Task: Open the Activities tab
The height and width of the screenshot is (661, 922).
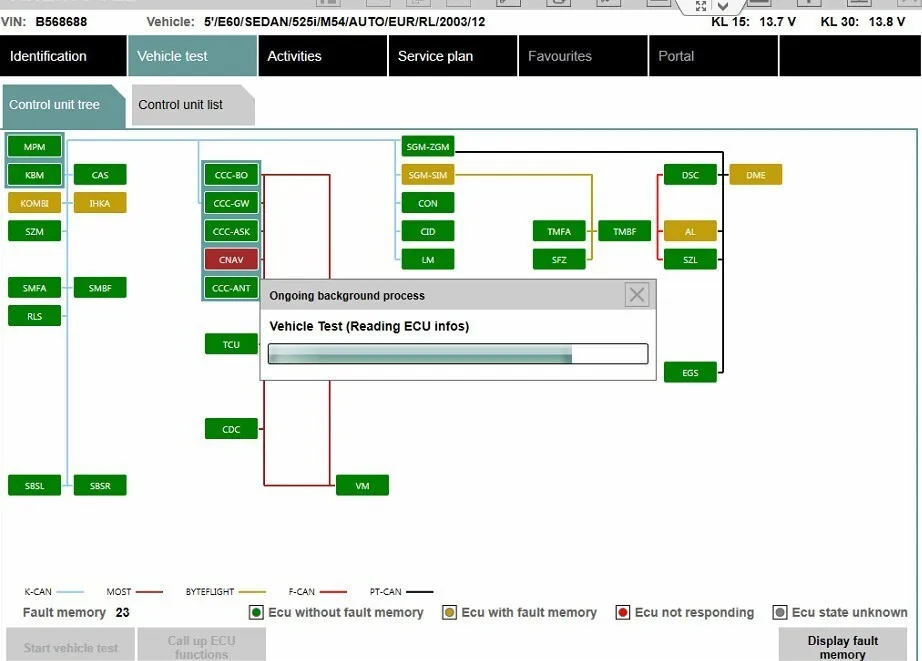Action: (x=323, y=56)
